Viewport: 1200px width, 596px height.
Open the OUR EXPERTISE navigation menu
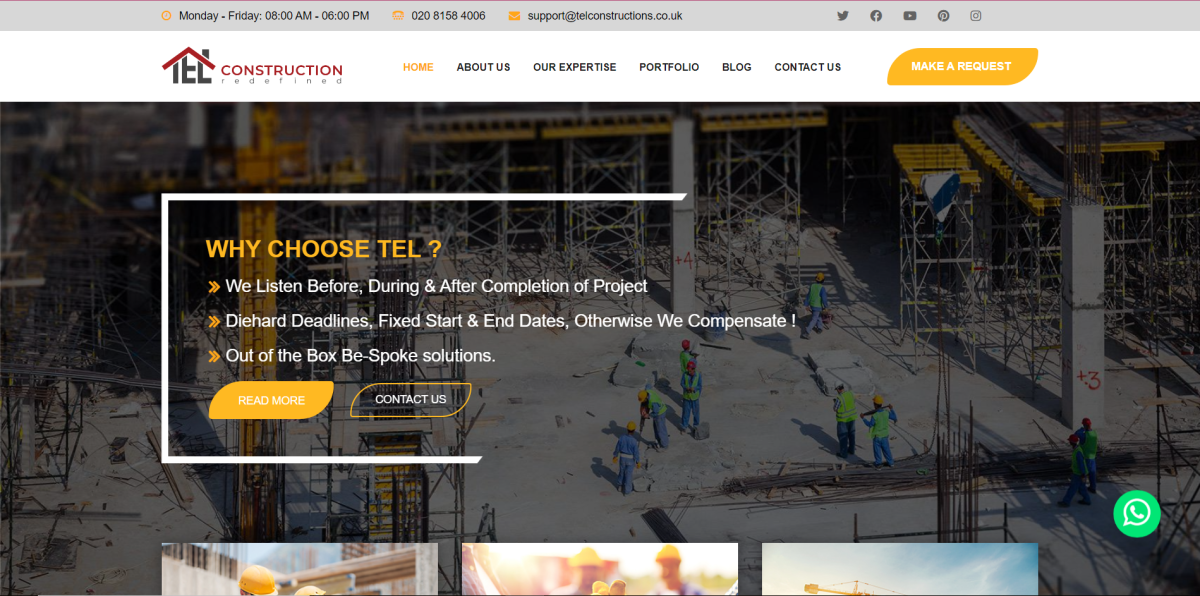coord(574,67)
